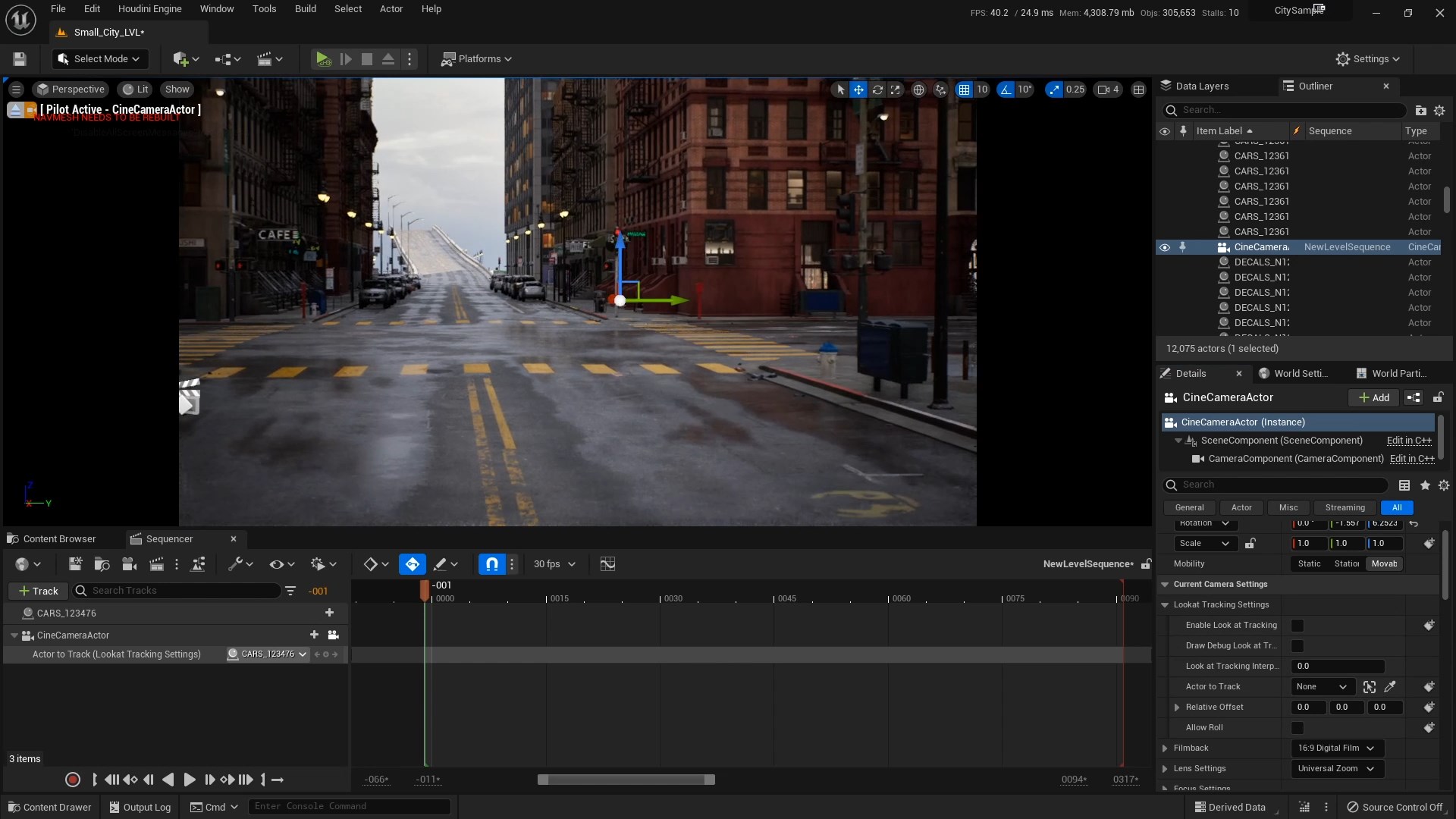The image size is (1456, 819).
Task: Click Add component button in Details
Action: click(1373, 397)
